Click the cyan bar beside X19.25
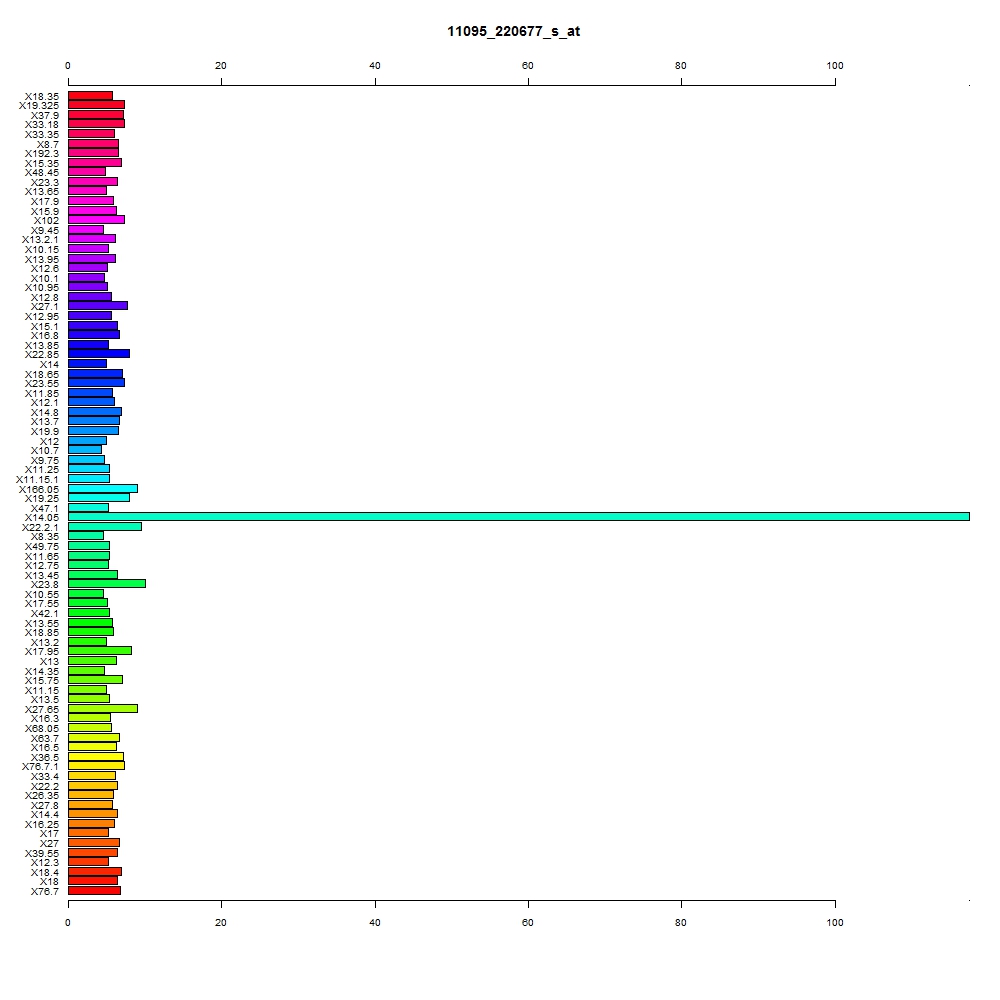This screenshot has height=1000, width=1000. (99, 497)
